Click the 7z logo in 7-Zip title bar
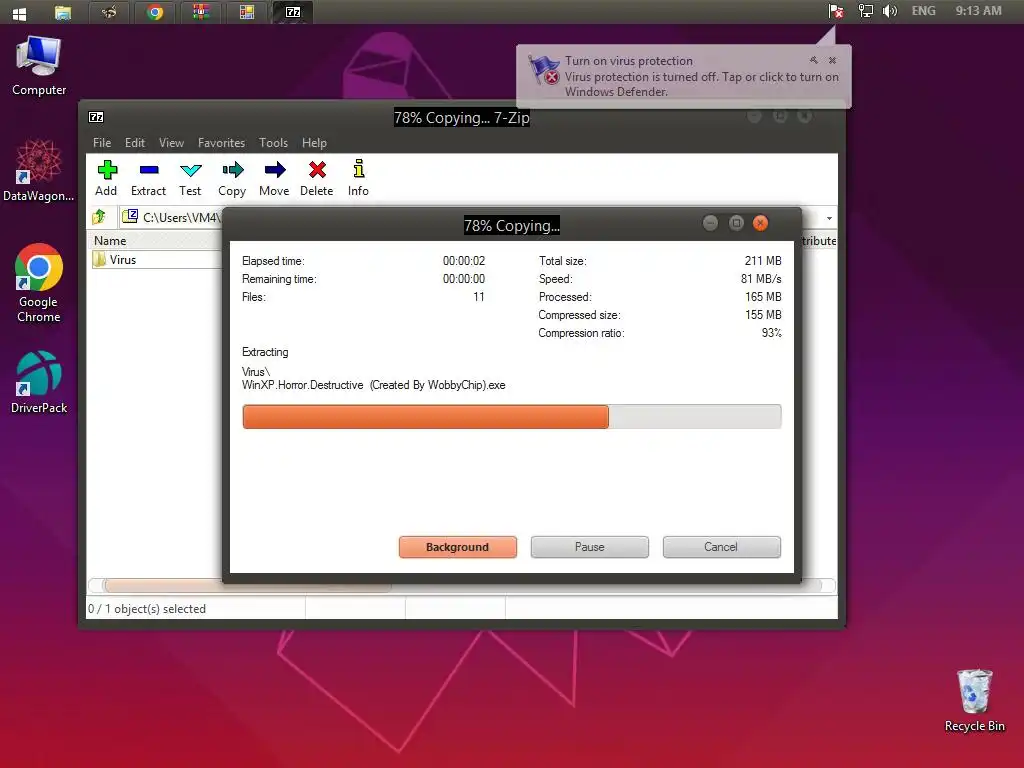Viewport: 1024px width, 768px height. point(96,118)
